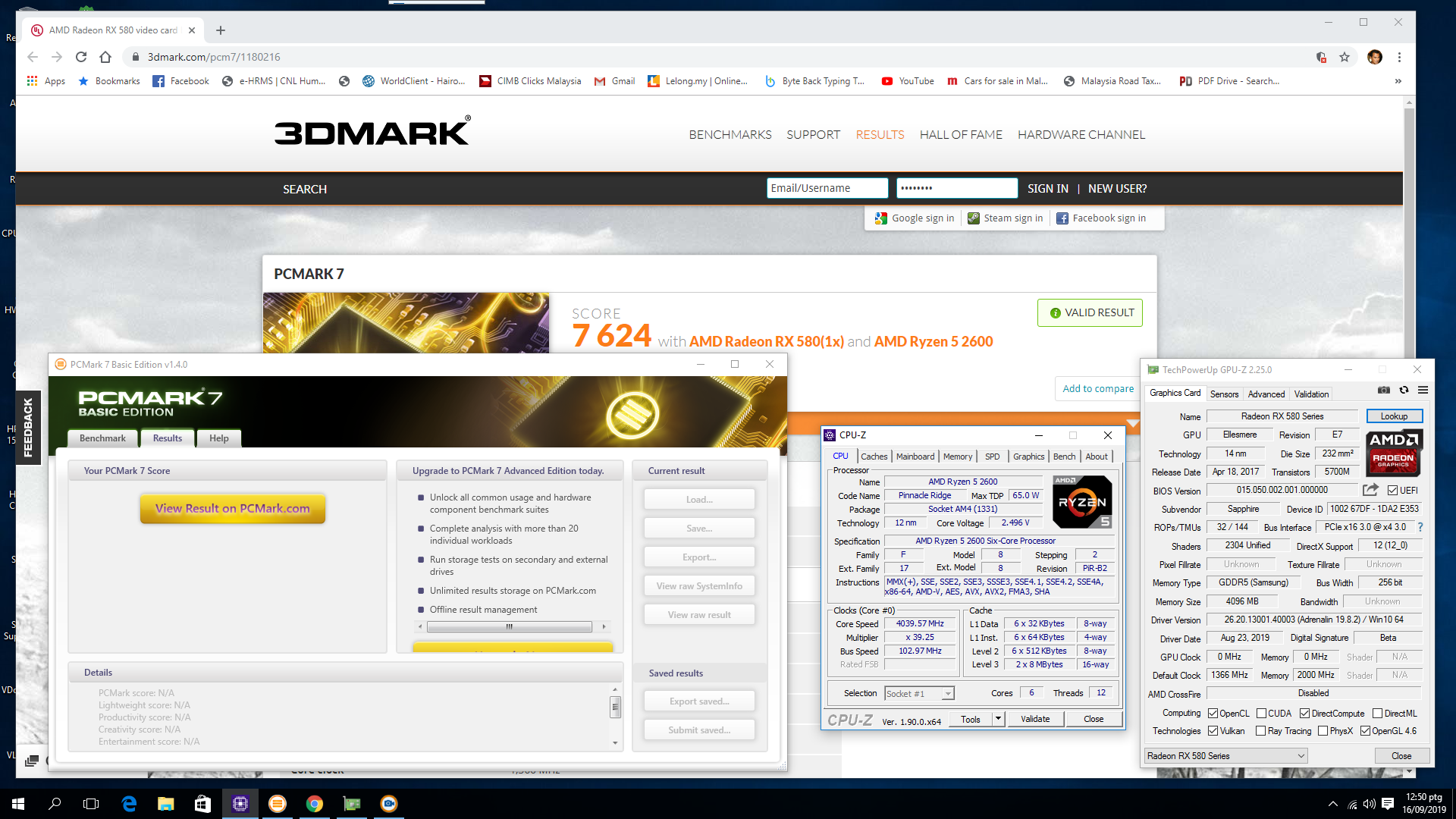Open the Apps bookmarks shortcut
The width and height of the screenshot is (1456, 819).
[46, 81]
